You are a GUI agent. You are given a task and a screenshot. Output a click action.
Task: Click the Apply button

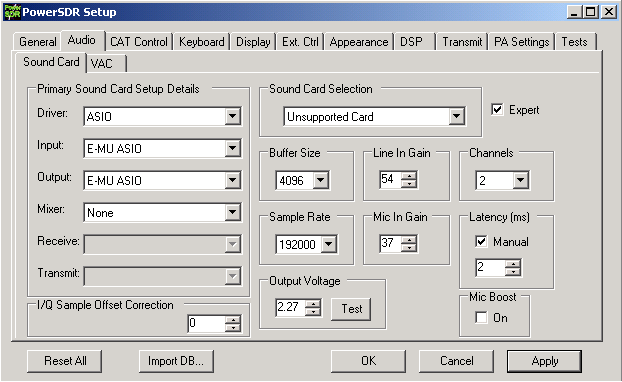click(545, 361)
